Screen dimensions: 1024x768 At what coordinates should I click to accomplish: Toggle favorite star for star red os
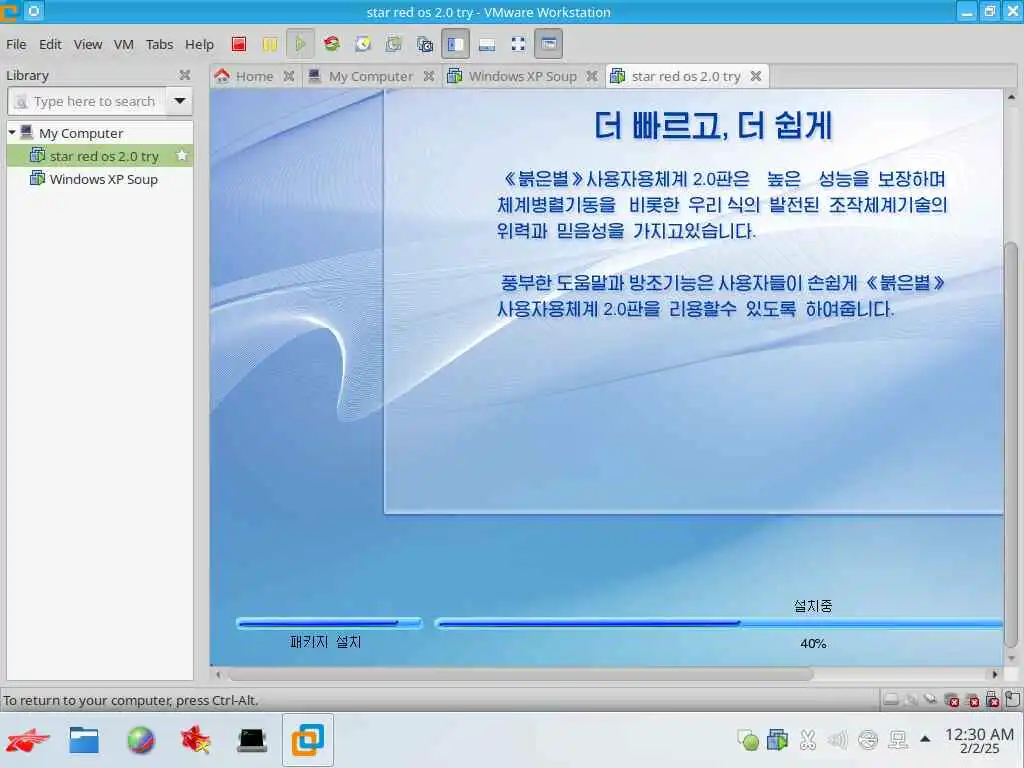(182, 155)
